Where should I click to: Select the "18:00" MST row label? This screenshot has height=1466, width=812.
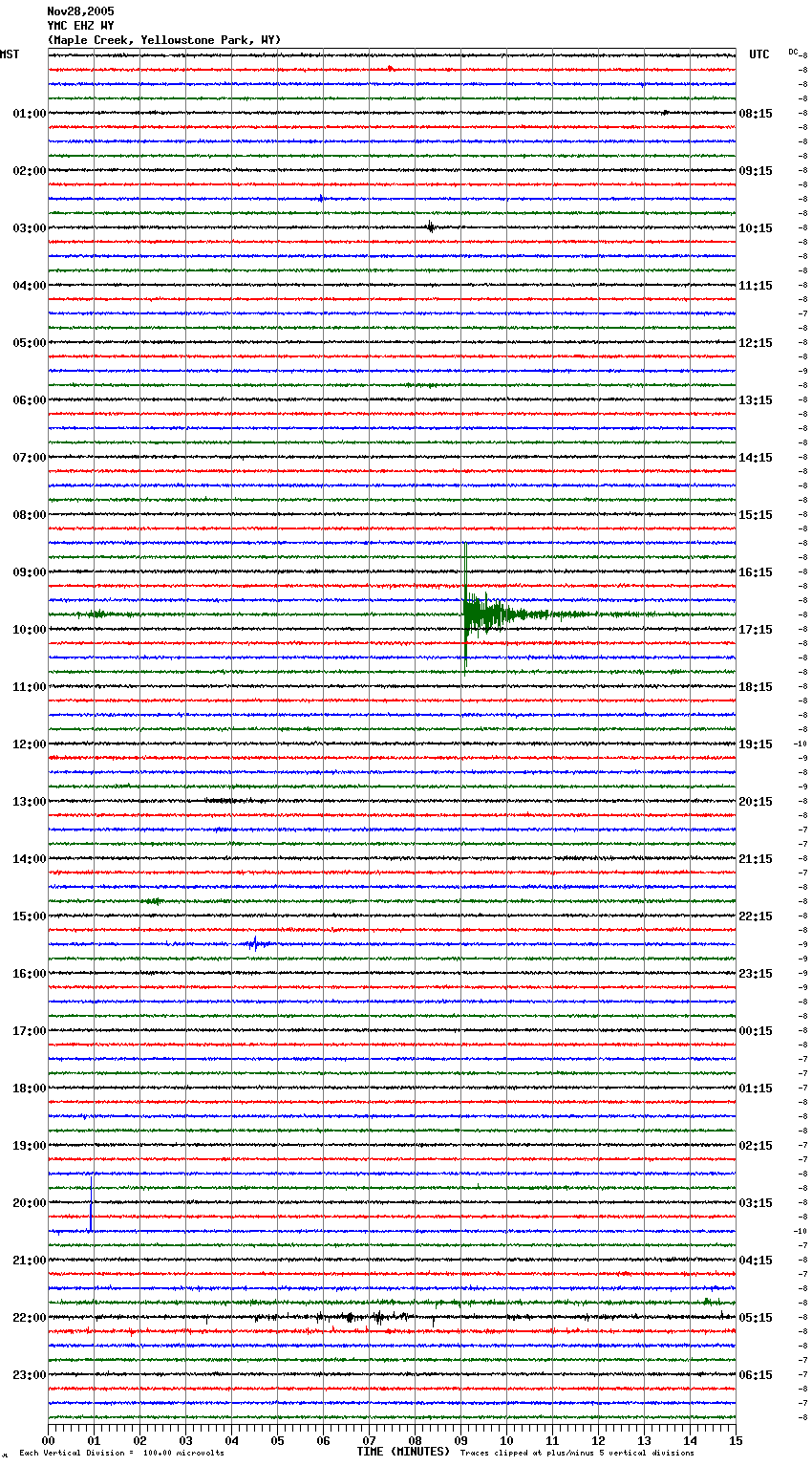(30, 1089)
